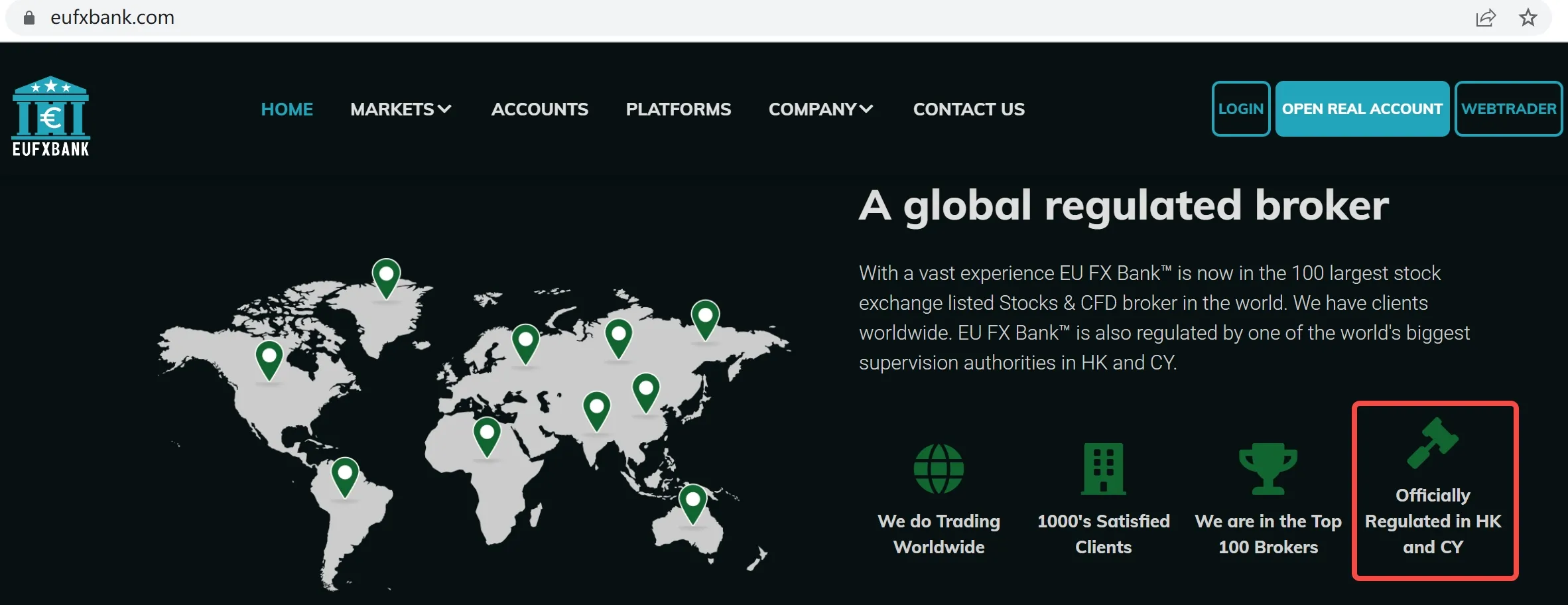
Task: Expand the COMPANY dropdown menu
Action: 820,109
